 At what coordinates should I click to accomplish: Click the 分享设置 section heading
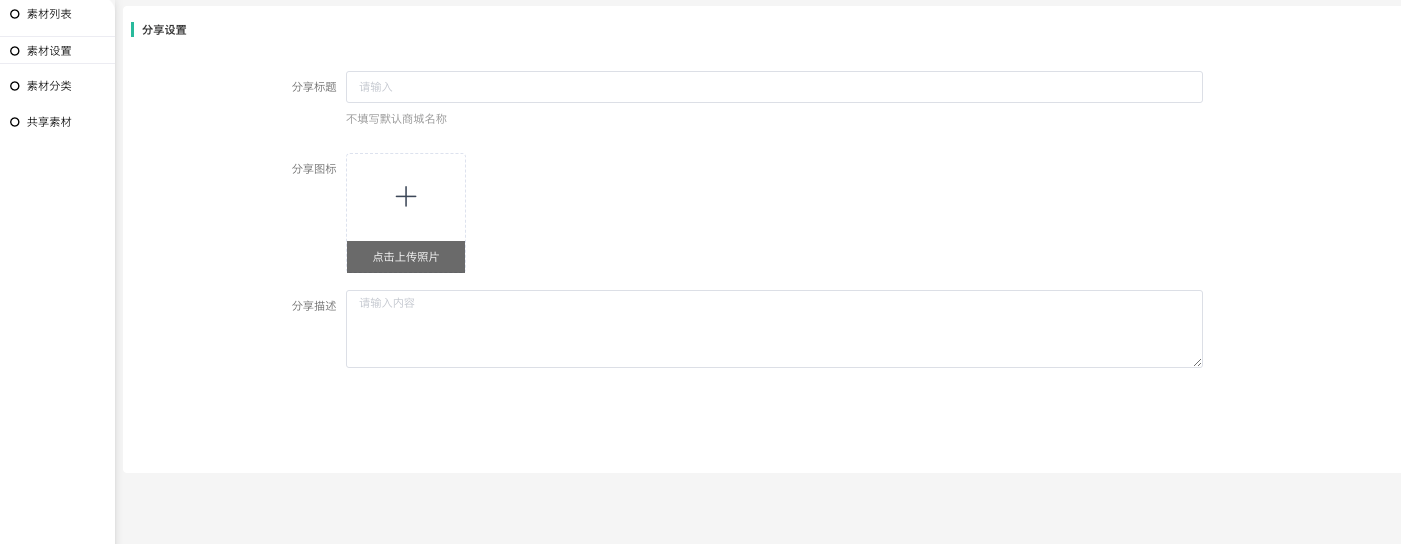click(164, 30)
